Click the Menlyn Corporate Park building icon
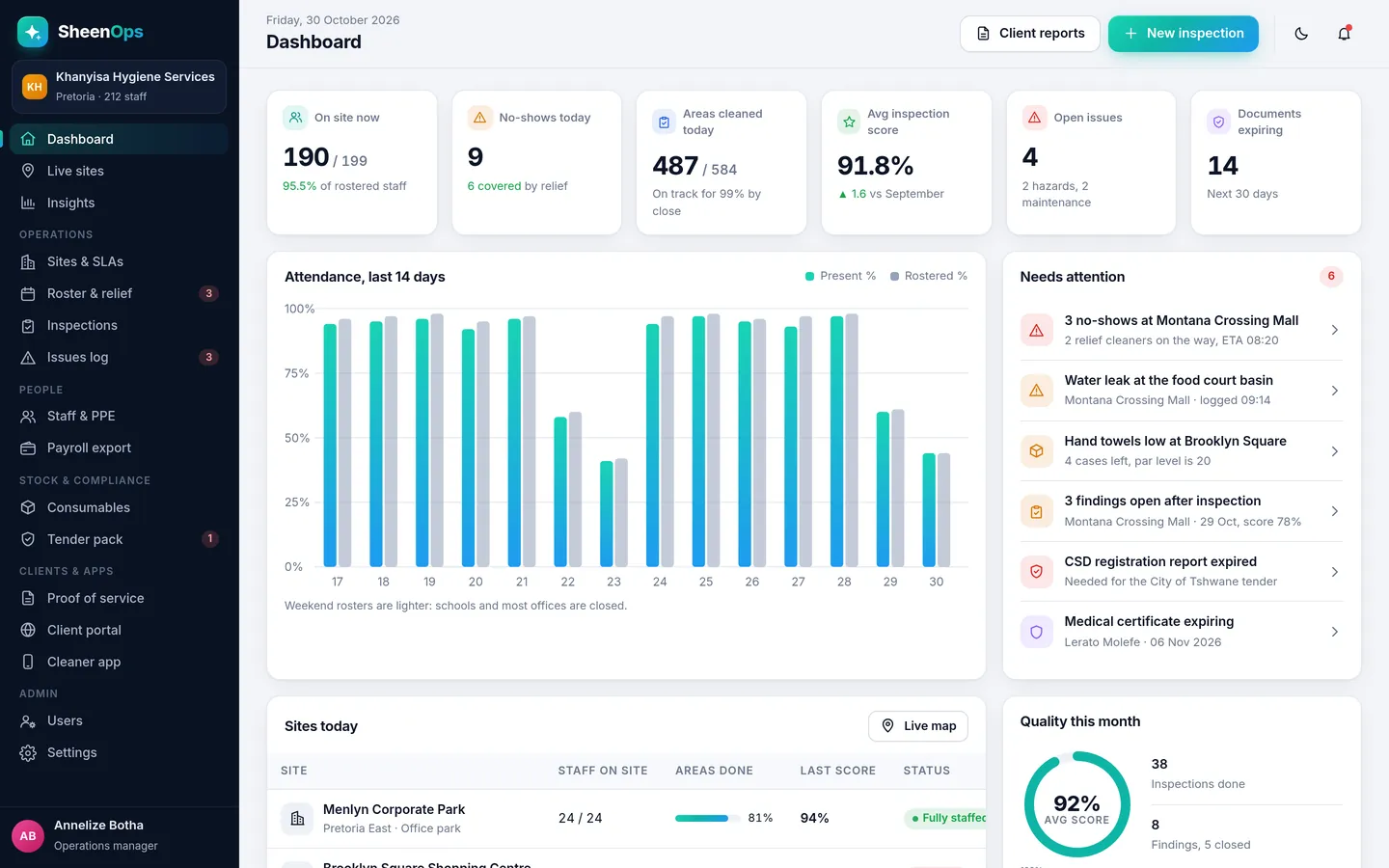This screenshot has width=1389, height=868. pyautogui.click(x=297, y=819)
